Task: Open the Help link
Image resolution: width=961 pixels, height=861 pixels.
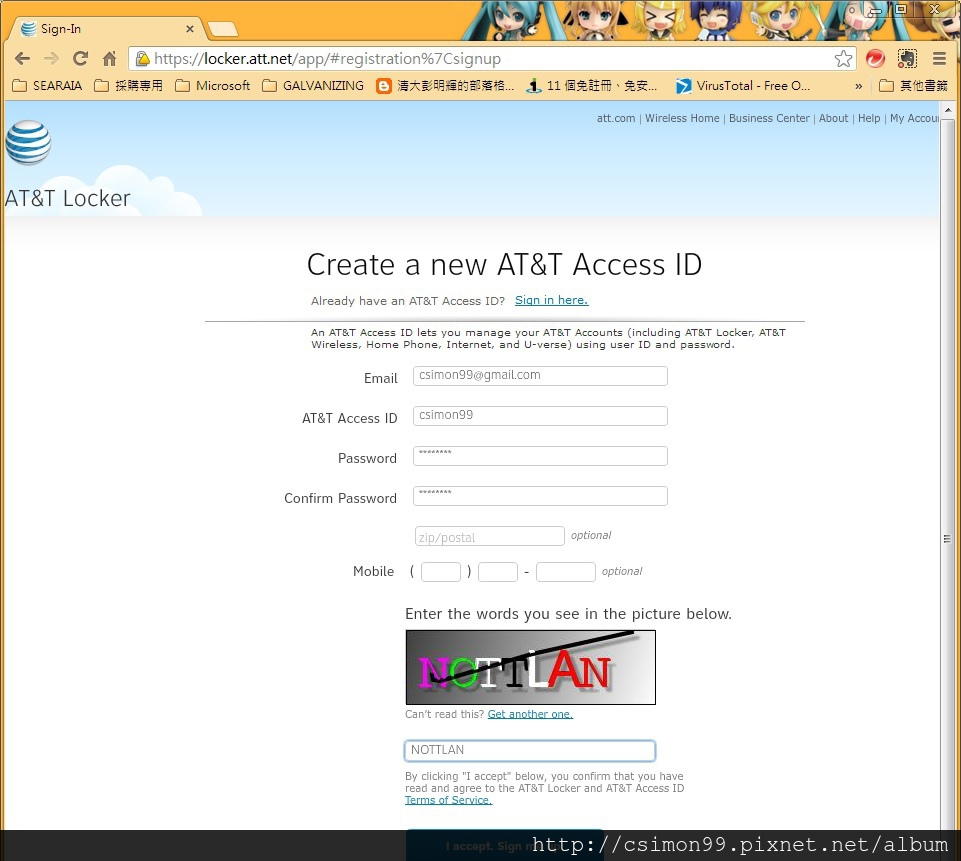Action: (869, 118)
